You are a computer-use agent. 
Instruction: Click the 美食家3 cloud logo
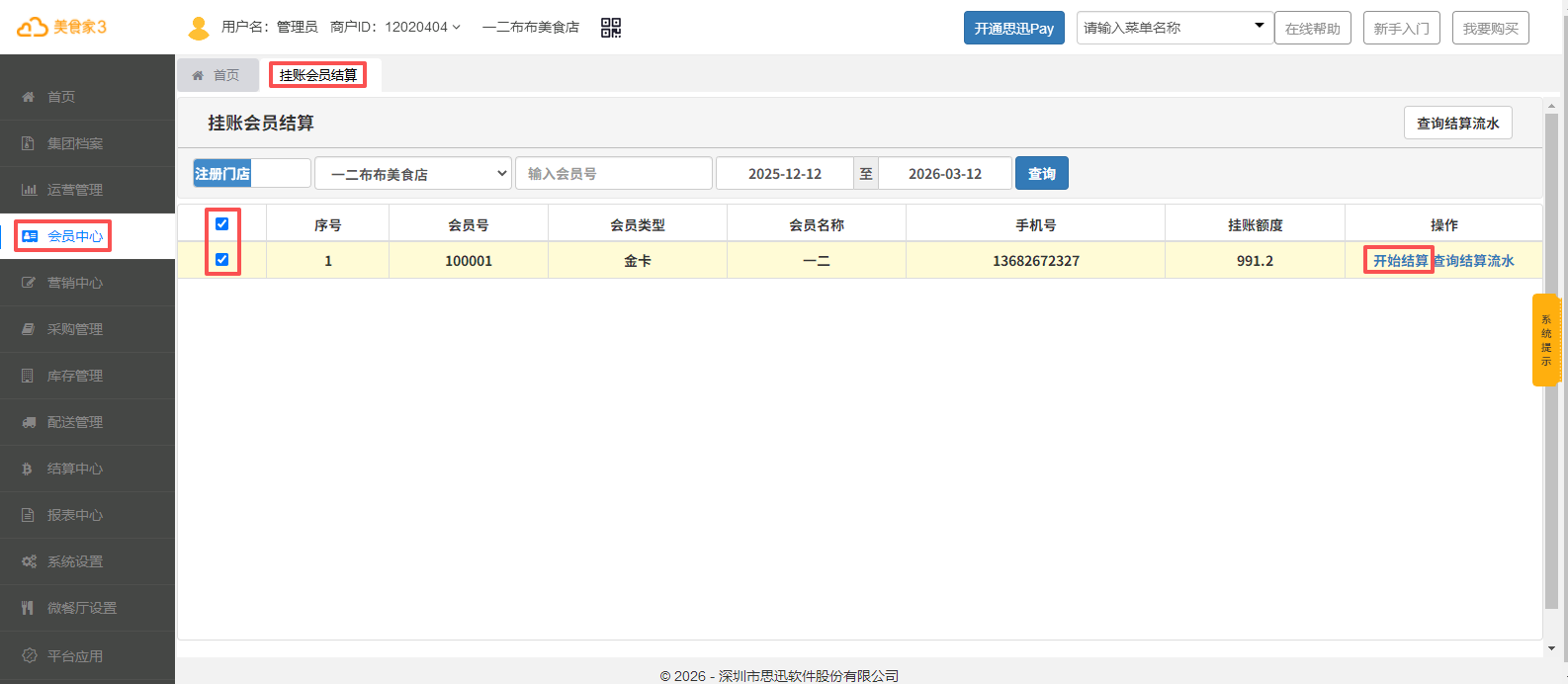pyautogui.click(x=61, y=27)
